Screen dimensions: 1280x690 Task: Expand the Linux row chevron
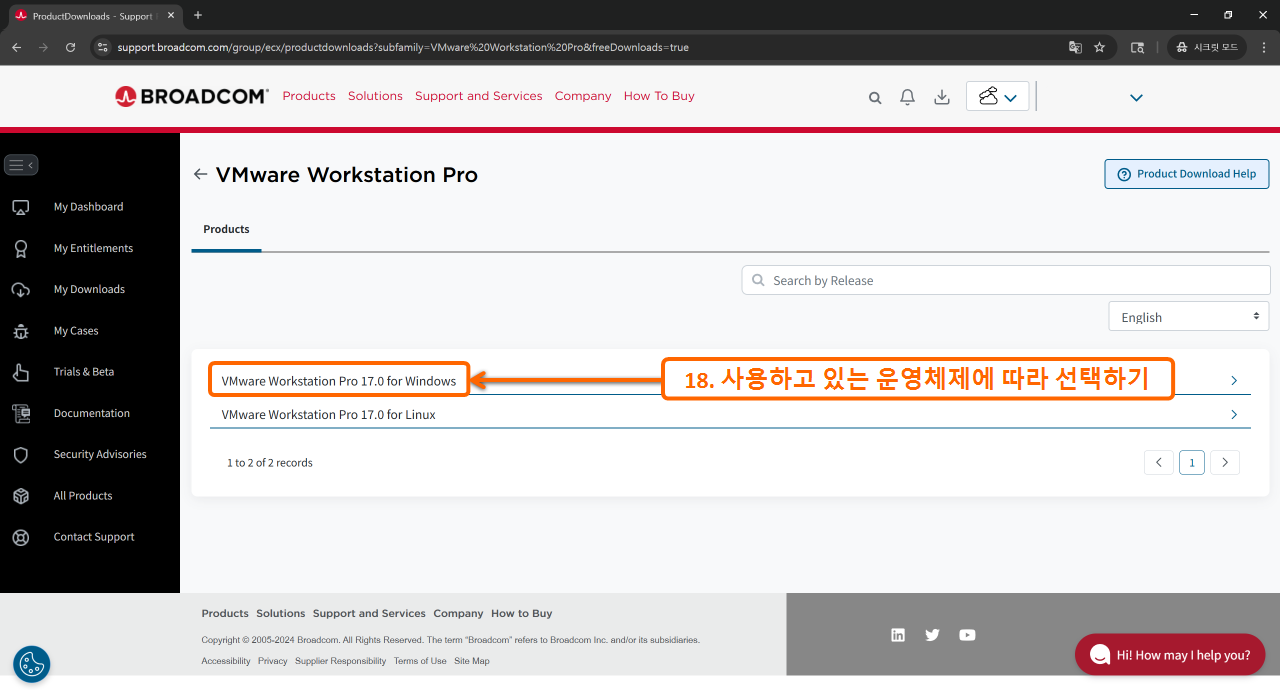pos(1234,414)
